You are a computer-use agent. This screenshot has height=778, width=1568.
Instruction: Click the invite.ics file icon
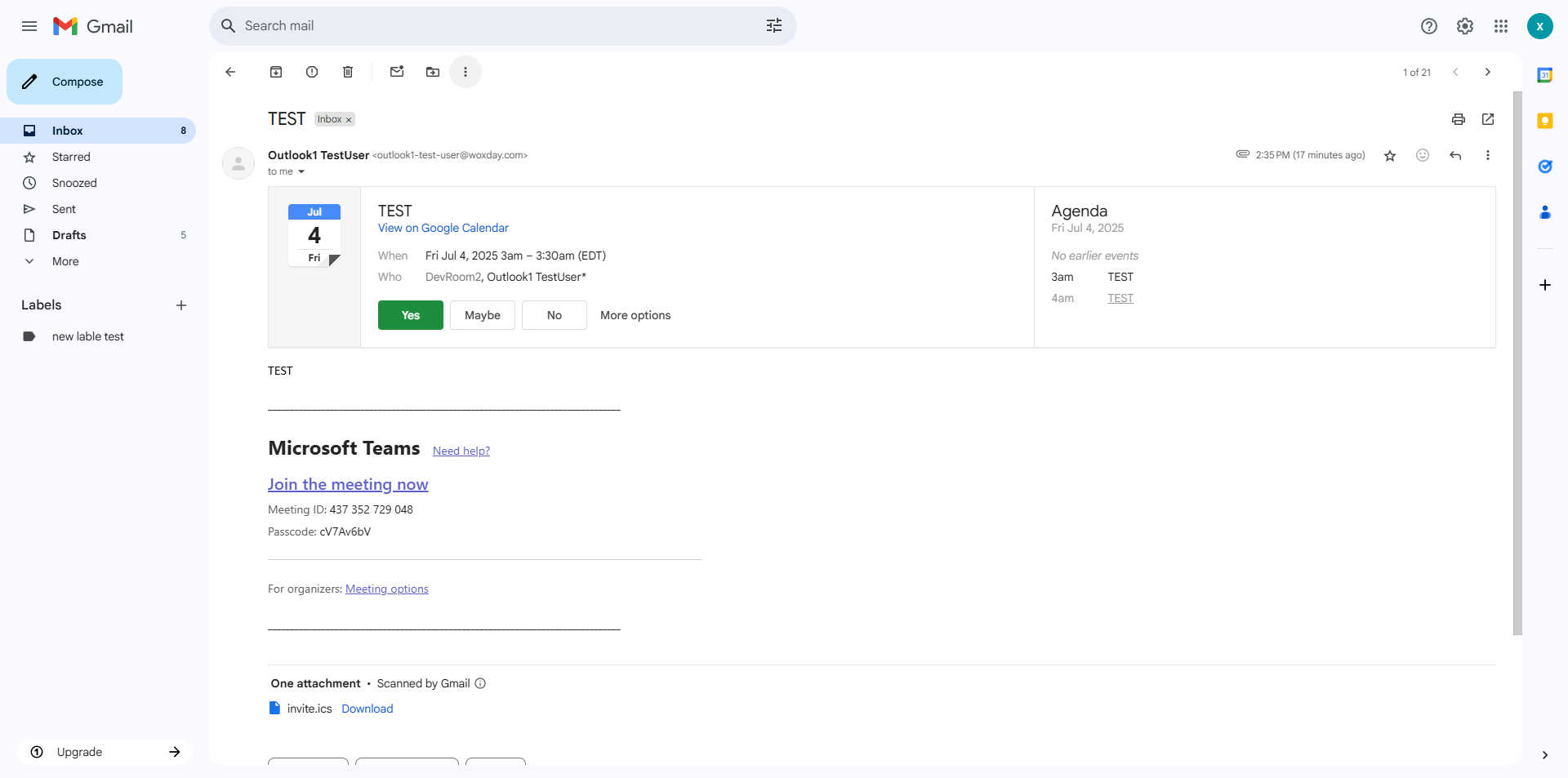[x=275, y=708]
